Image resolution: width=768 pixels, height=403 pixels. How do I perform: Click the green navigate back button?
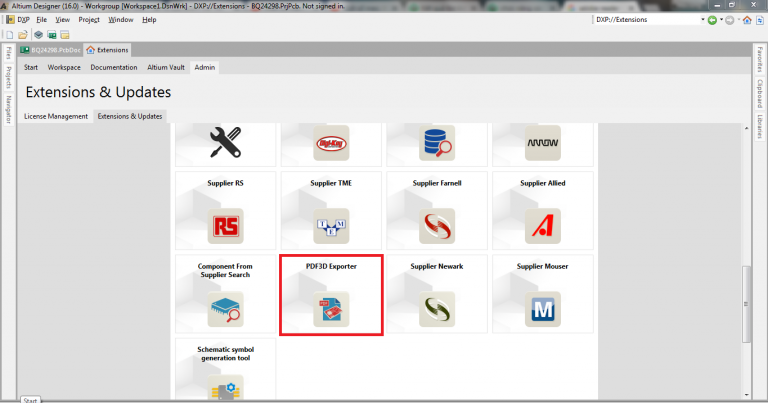tap(712, 20)
